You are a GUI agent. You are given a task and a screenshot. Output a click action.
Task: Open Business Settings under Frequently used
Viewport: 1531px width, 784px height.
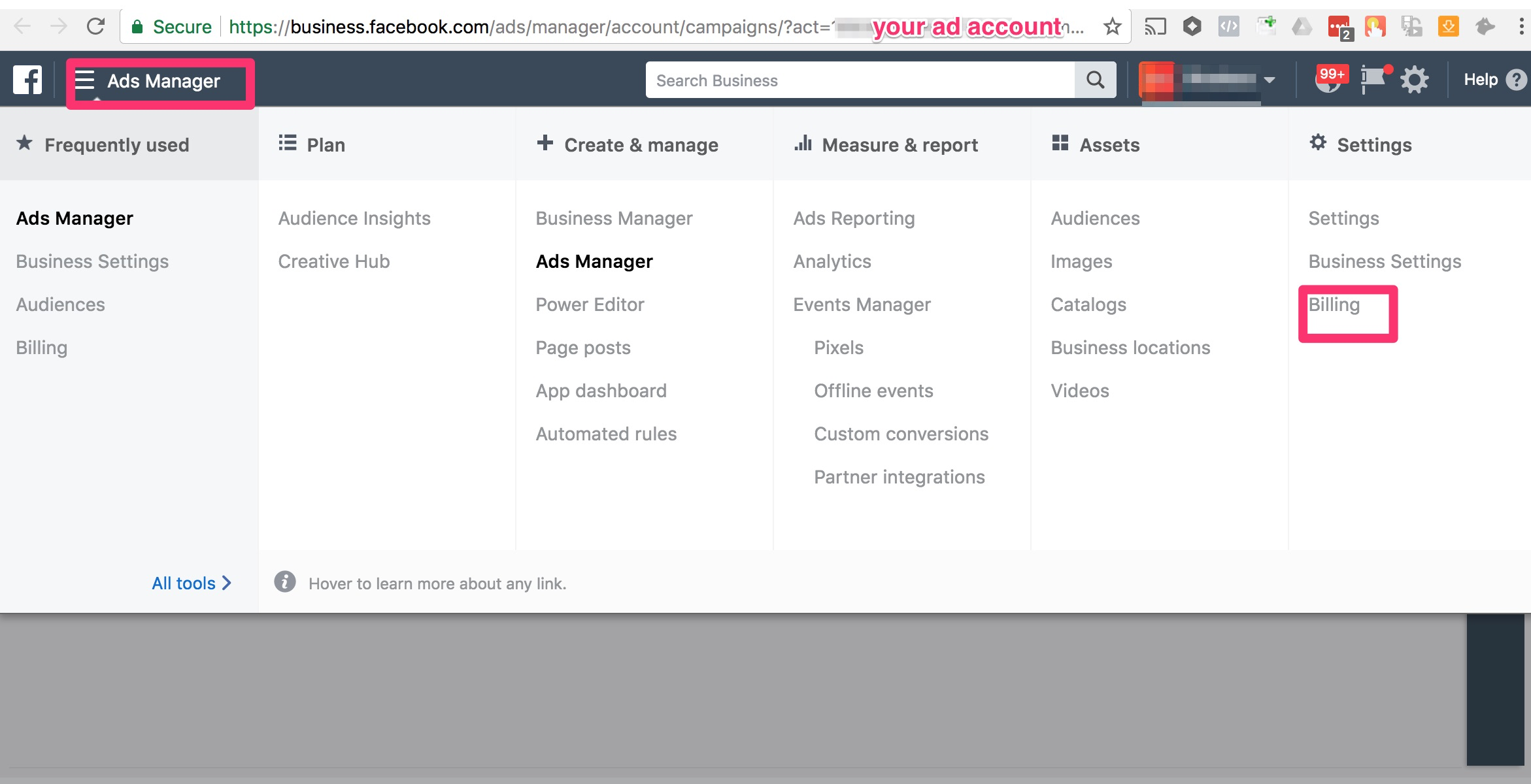coord(92,261)
